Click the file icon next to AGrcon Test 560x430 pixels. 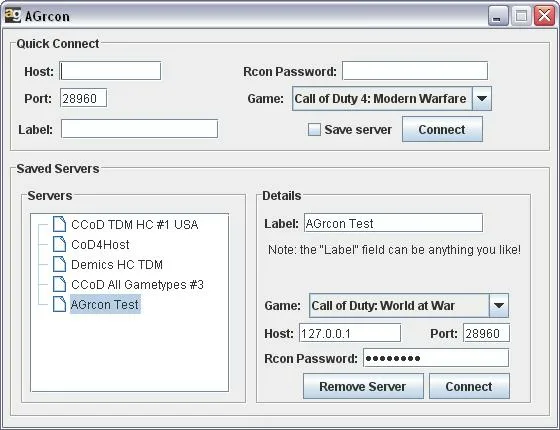point(59,304)
